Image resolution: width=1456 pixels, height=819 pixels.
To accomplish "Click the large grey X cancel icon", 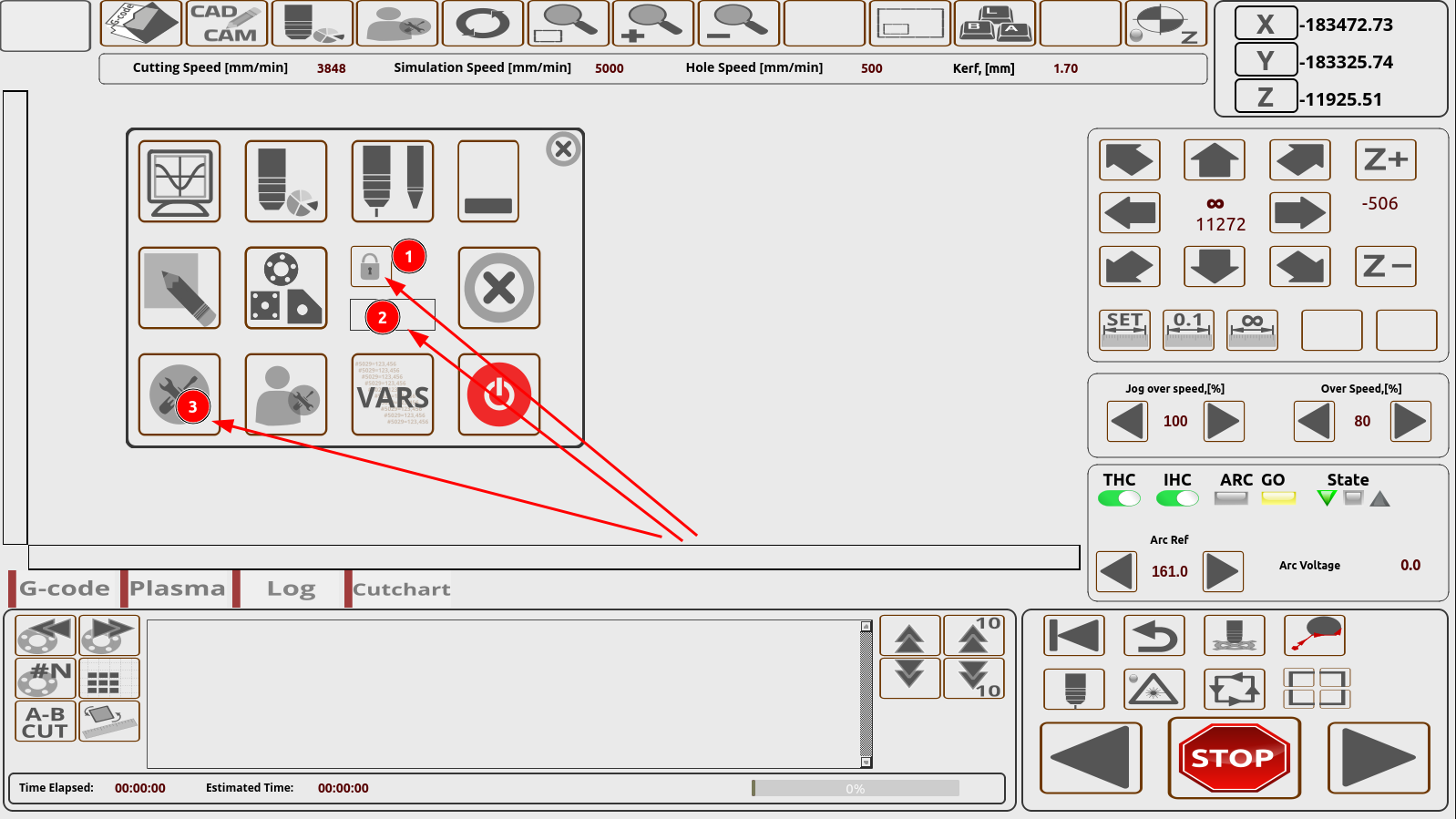I will 499,288.
